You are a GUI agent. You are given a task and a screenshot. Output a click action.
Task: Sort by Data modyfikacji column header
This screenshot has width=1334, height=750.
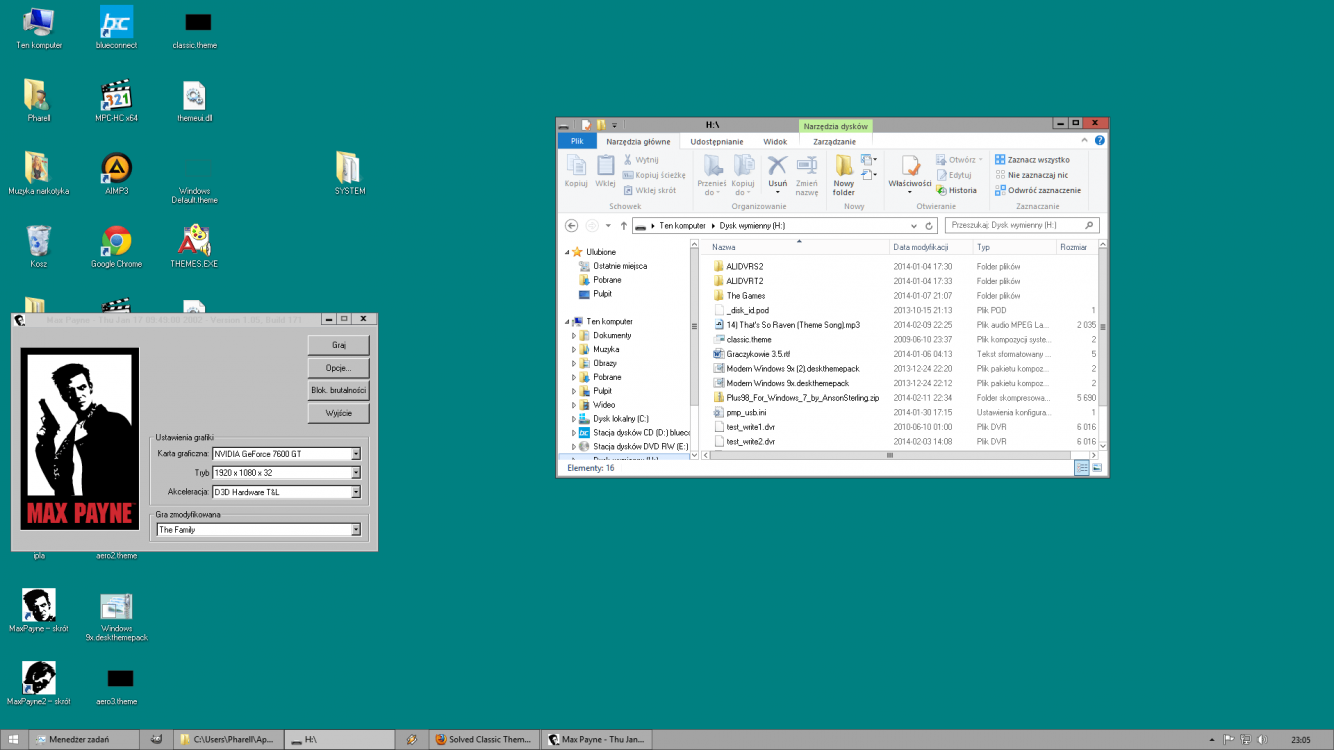(x=932, y=247)
